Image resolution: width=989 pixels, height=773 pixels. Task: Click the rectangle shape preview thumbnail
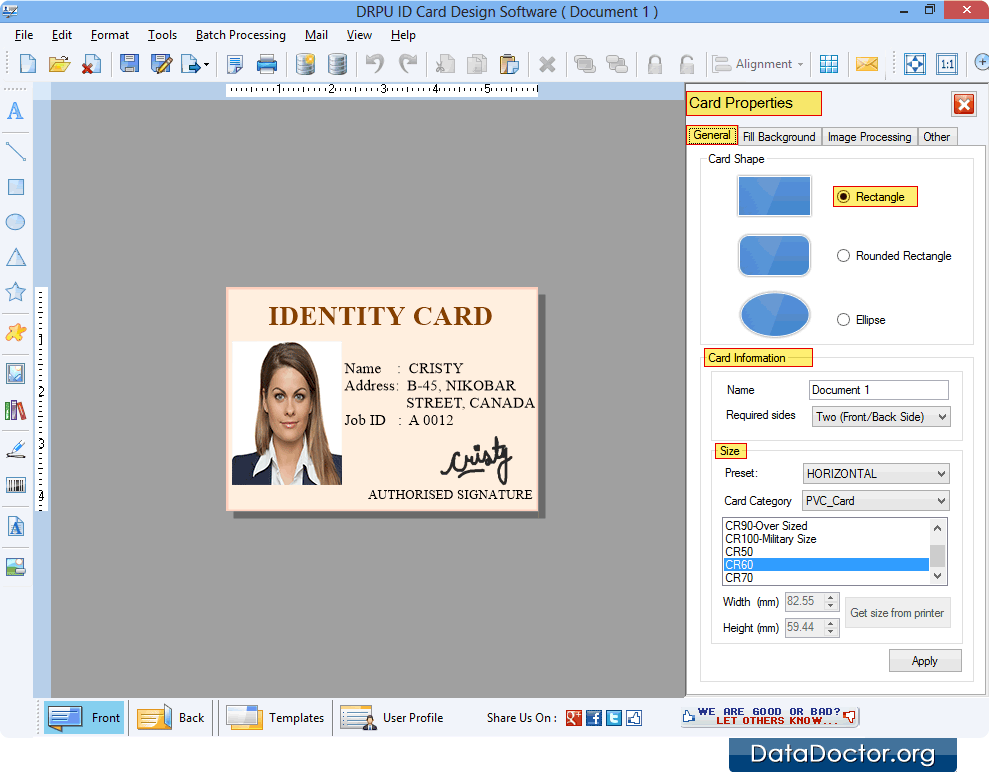(x=774, y=196)
